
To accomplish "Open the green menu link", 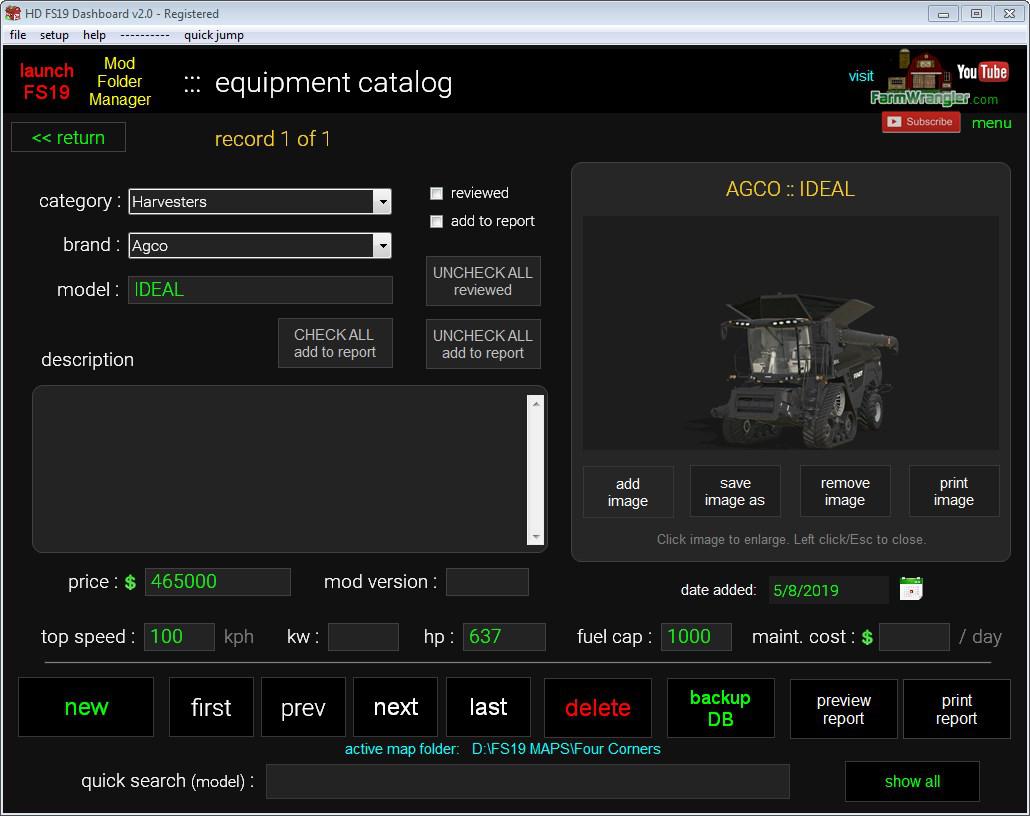I will (x=991, y=123).
